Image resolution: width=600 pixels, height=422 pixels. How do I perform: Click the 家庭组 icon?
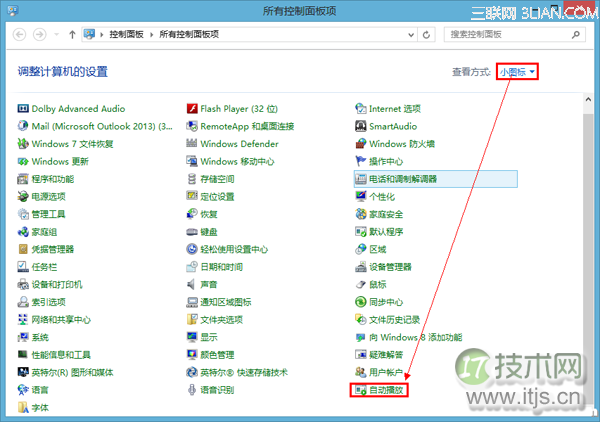23,231
